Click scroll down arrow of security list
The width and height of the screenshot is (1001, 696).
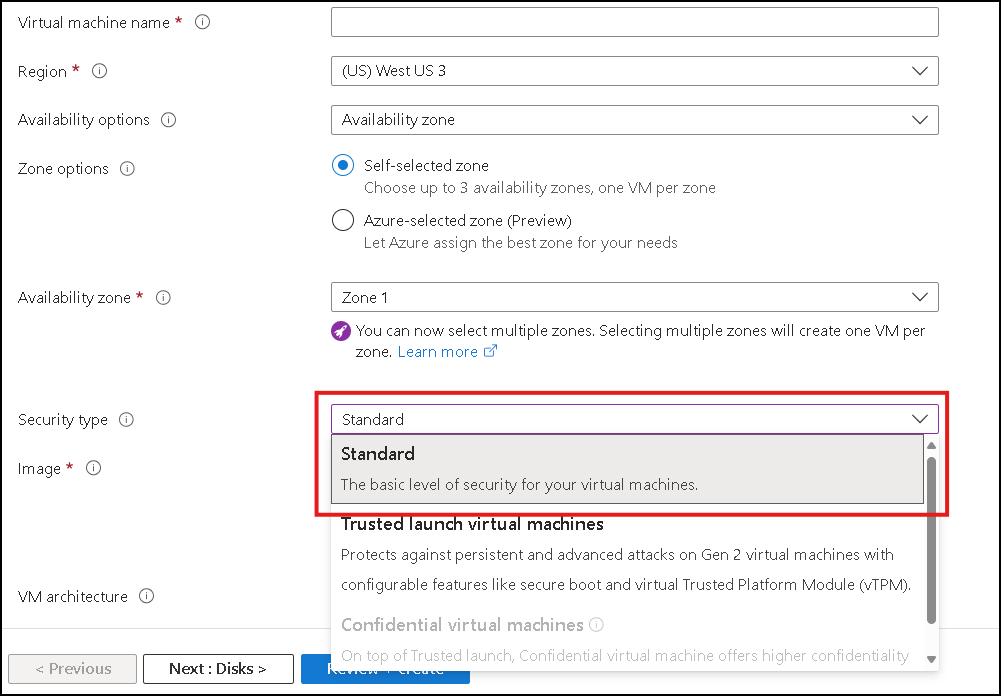[x=931, y=659]
